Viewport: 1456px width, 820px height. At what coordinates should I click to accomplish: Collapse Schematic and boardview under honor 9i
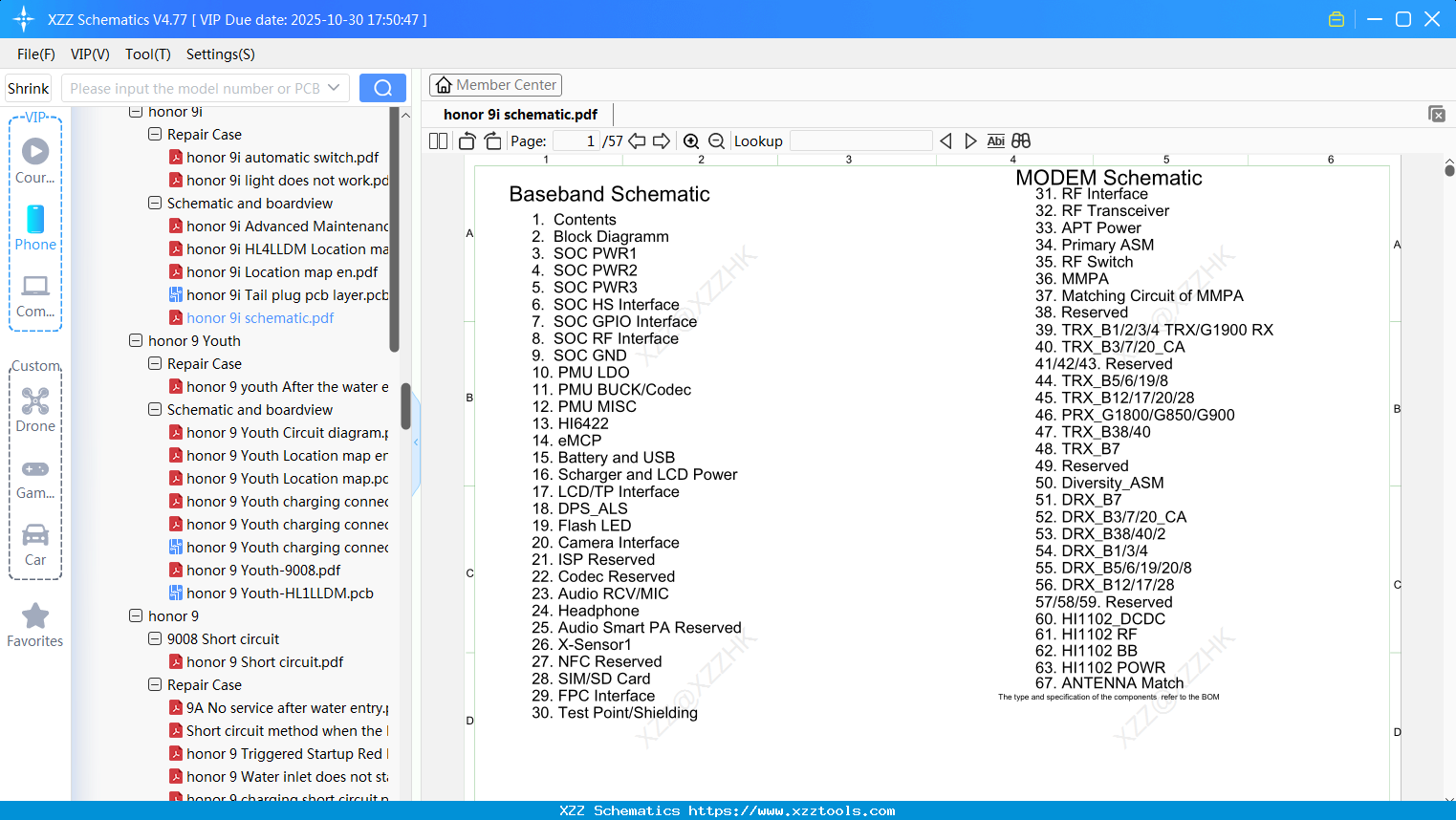[155, 204]
